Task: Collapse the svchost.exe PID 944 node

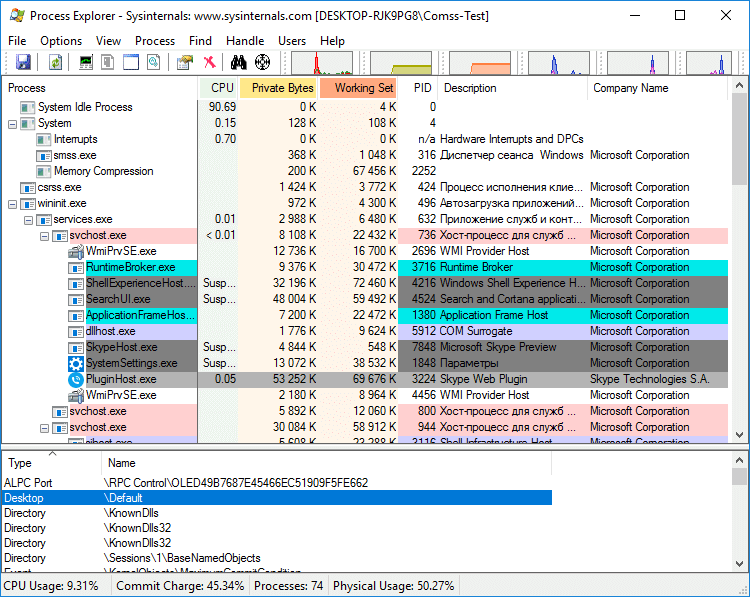Action: point(44,428)
